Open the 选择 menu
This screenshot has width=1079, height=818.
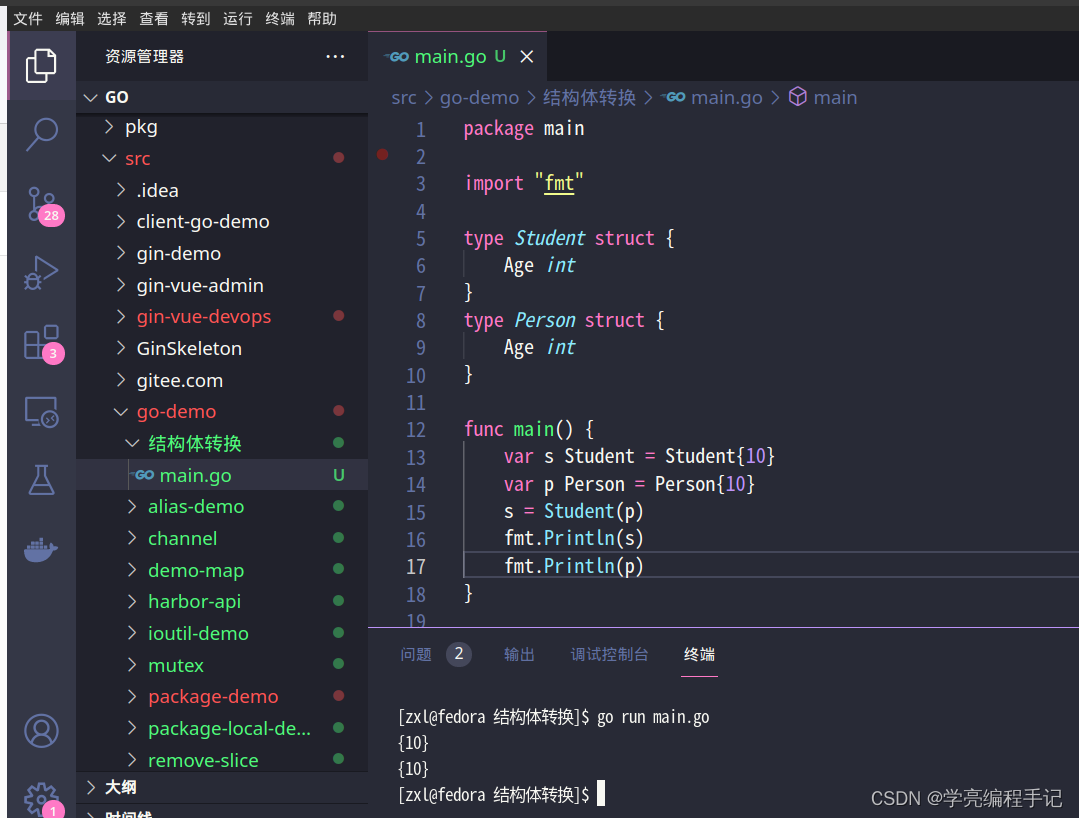[x=112, y=19]
